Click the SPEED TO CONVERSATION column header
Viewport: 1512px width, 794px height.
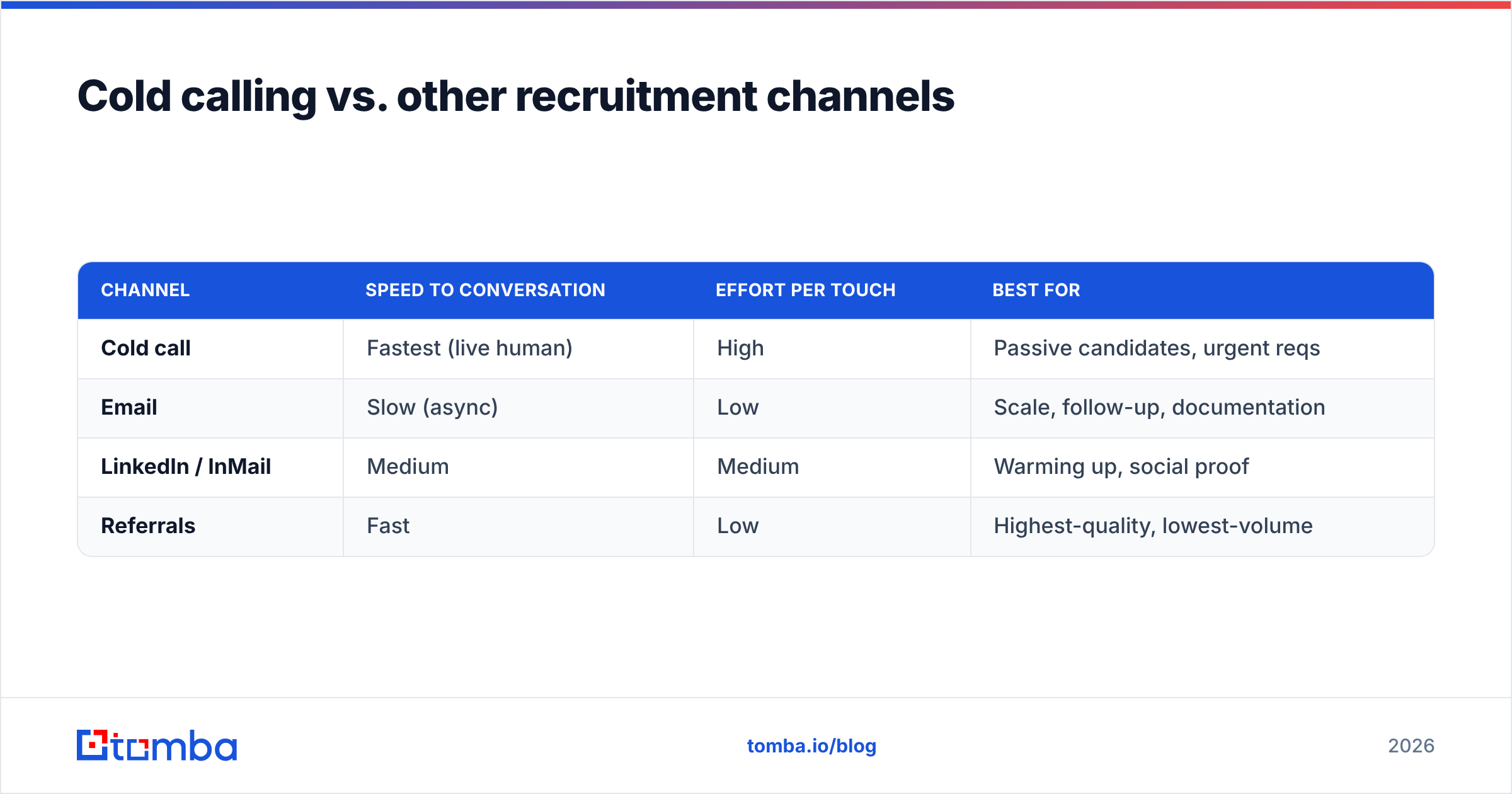[485, 290]
